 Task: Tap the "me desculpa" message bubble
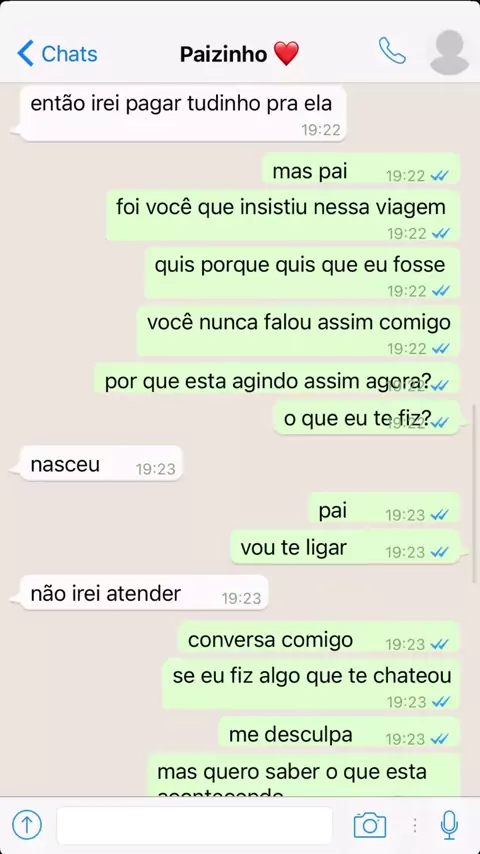pos(339,731)
